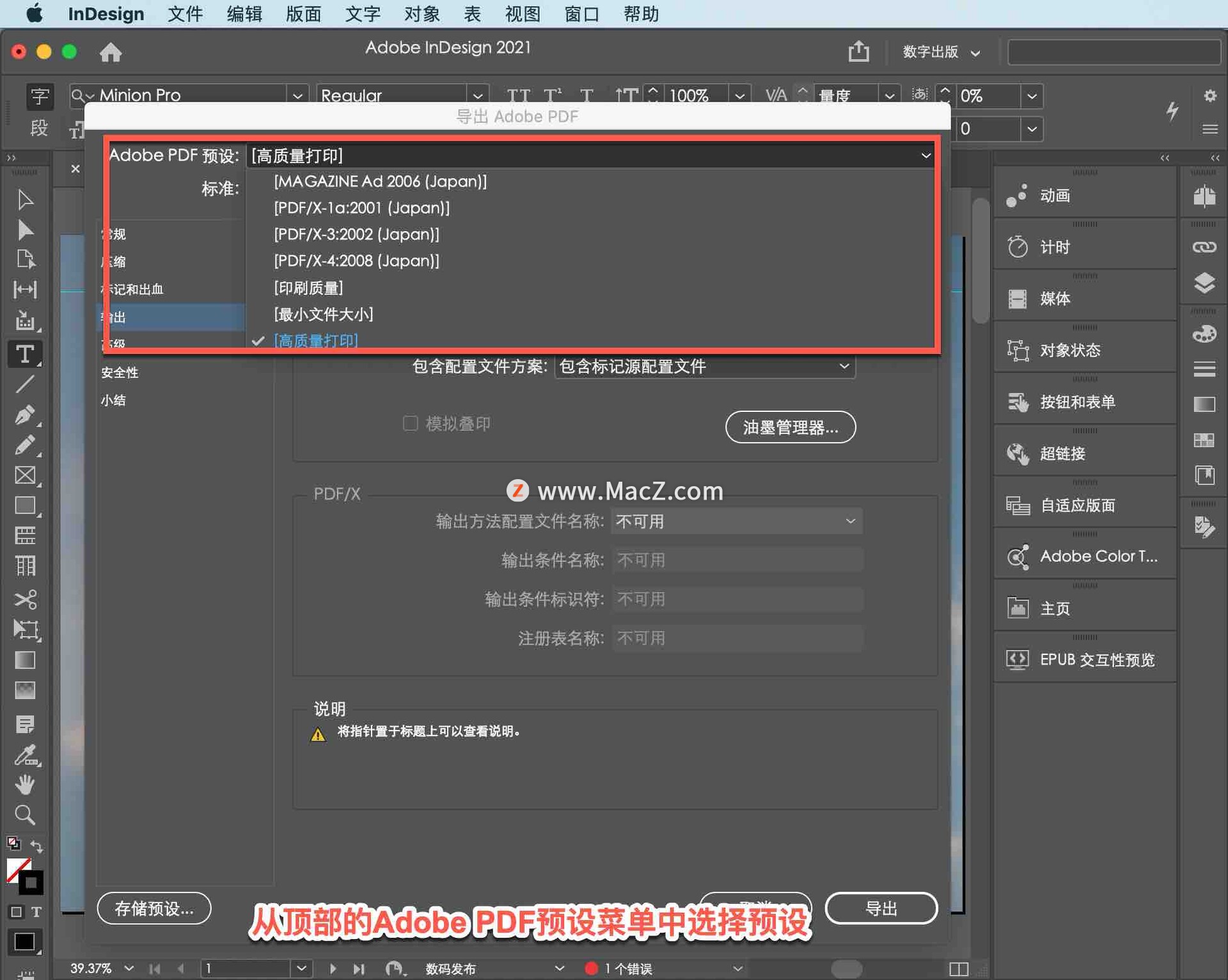
Task: Select the Rectangle Frame tool
Action: click(25, 475)
